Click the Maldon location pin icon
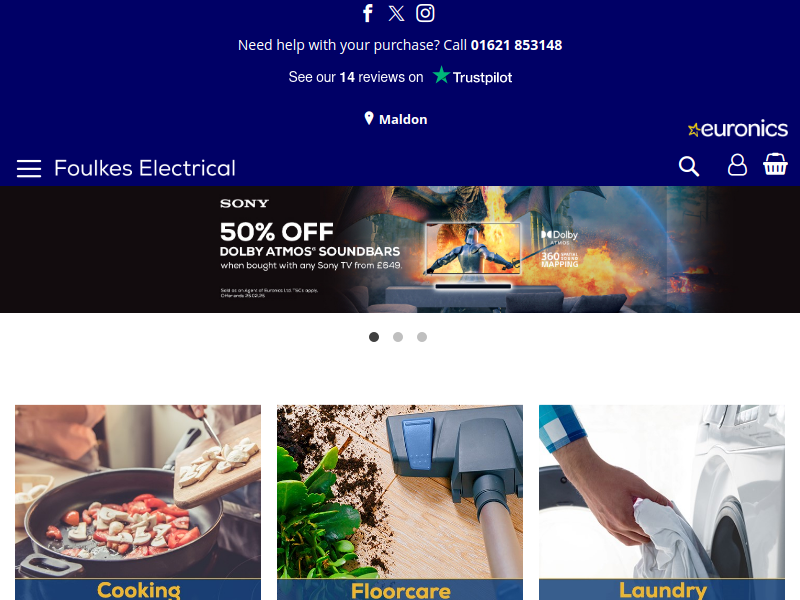 (369, 118)
